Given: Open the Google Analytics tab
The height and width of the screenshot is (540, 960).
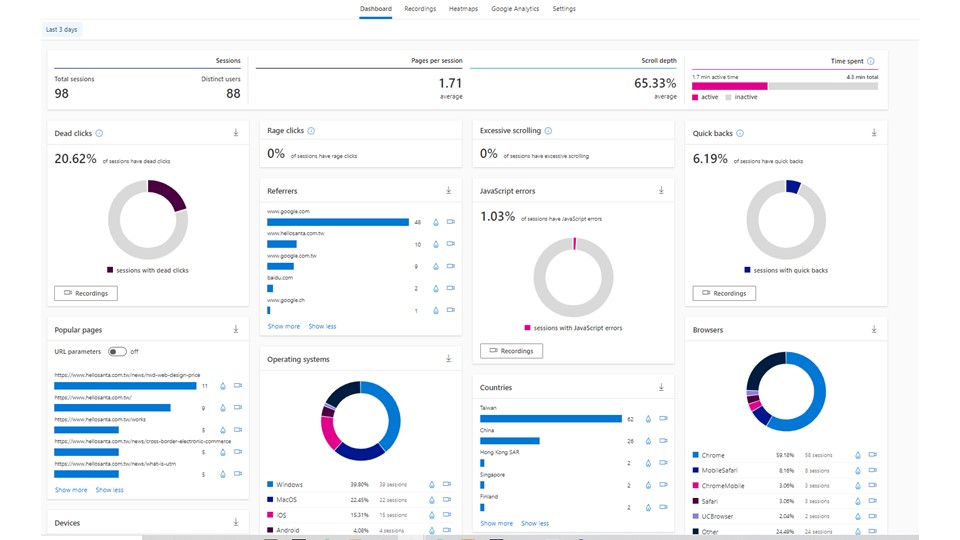Looking at the screenshot, I should pyautogui.click(x=515, y=9).
